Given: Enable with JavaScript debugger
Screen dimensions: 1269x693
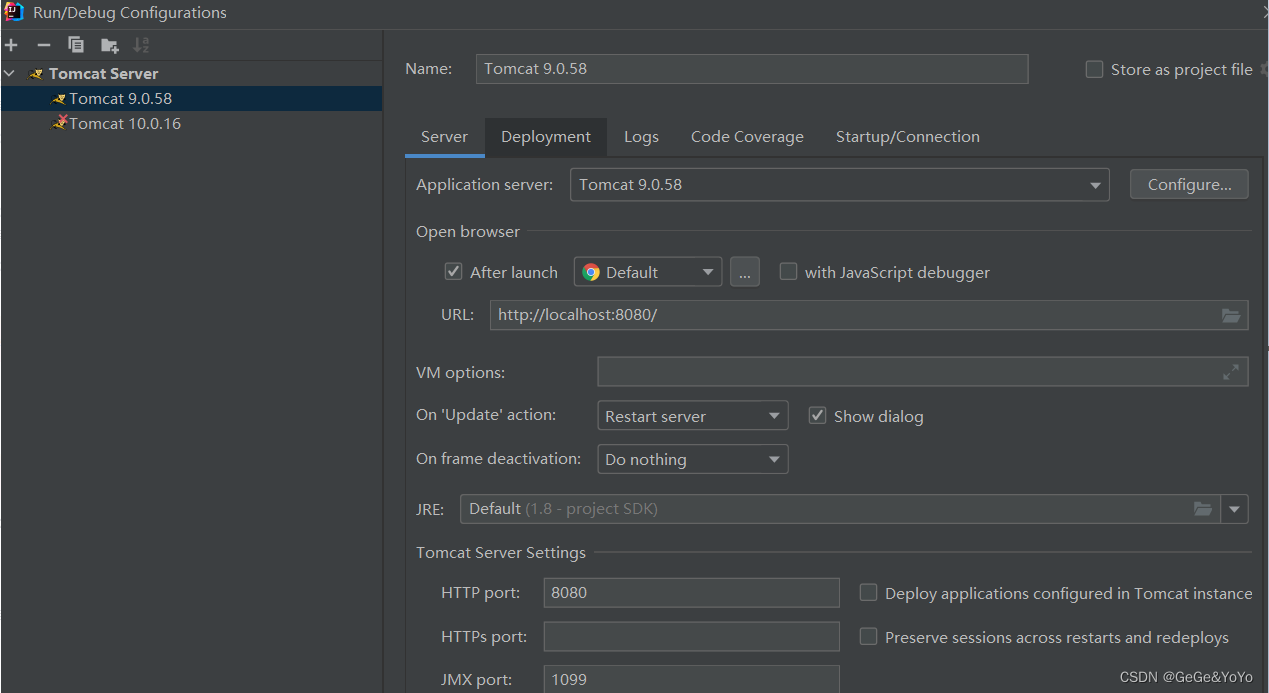Looking at the screenshot, I should coord(788,272).
